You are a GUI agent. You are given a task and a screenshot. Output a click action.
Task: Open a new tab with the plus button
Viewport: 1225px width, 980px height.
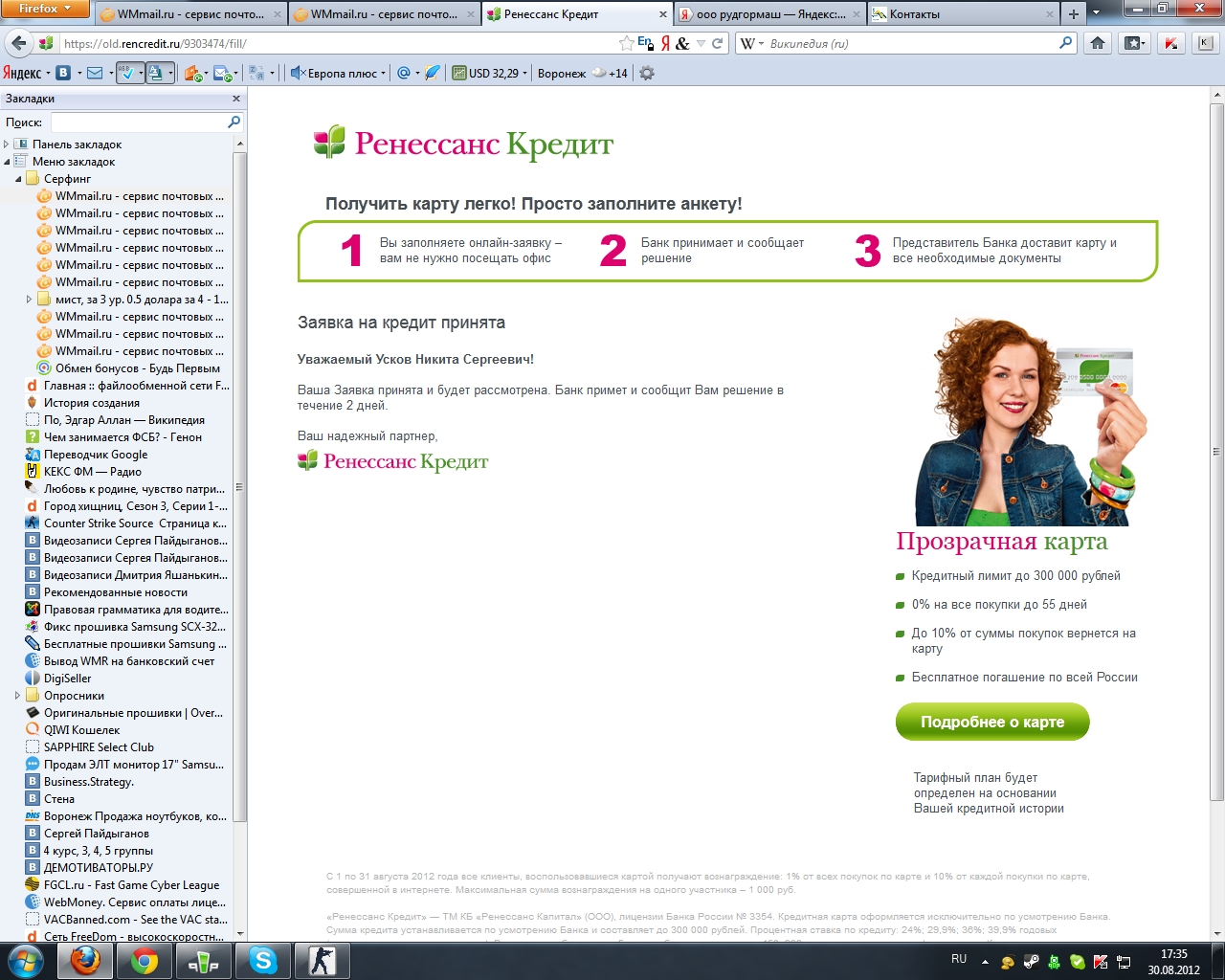(x=1073, y=14)
